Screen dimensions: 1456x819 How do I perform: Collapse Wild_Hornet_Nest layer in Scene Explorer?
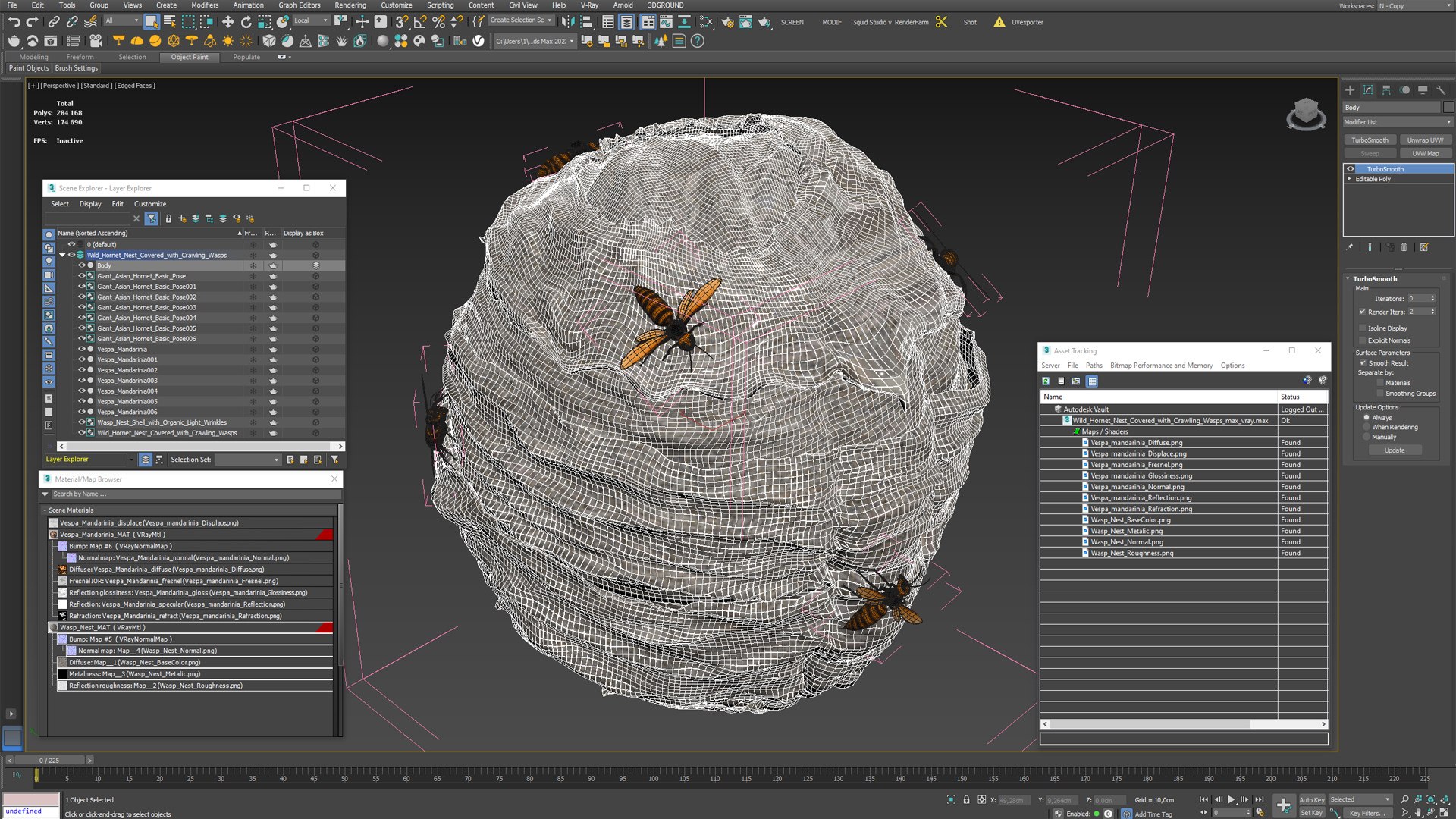[x=62, y=255]
